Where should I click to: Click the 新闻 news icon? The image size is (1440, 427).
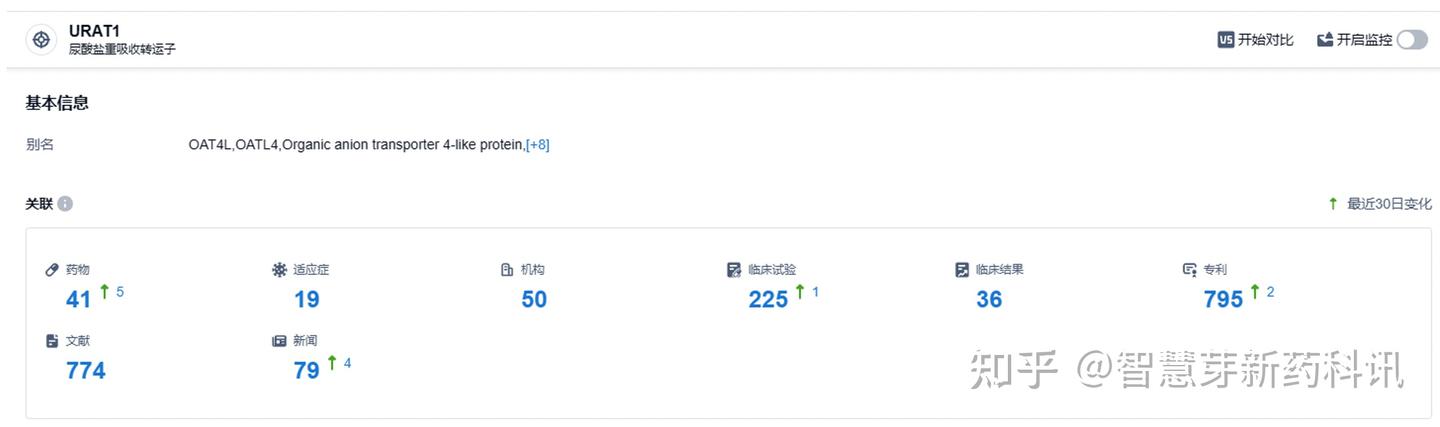(279, 341)
